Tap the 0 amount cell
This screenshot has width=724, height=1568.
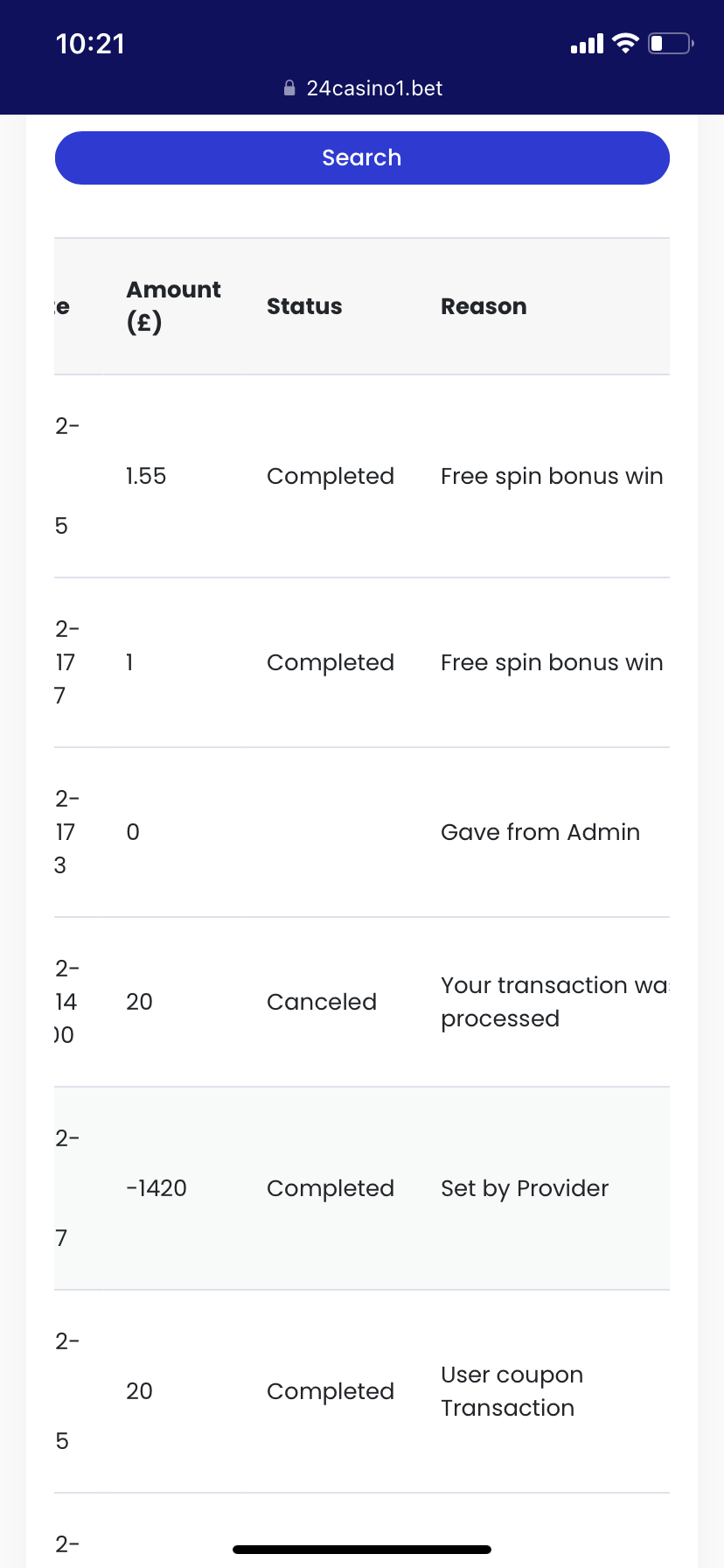point(133,832)
